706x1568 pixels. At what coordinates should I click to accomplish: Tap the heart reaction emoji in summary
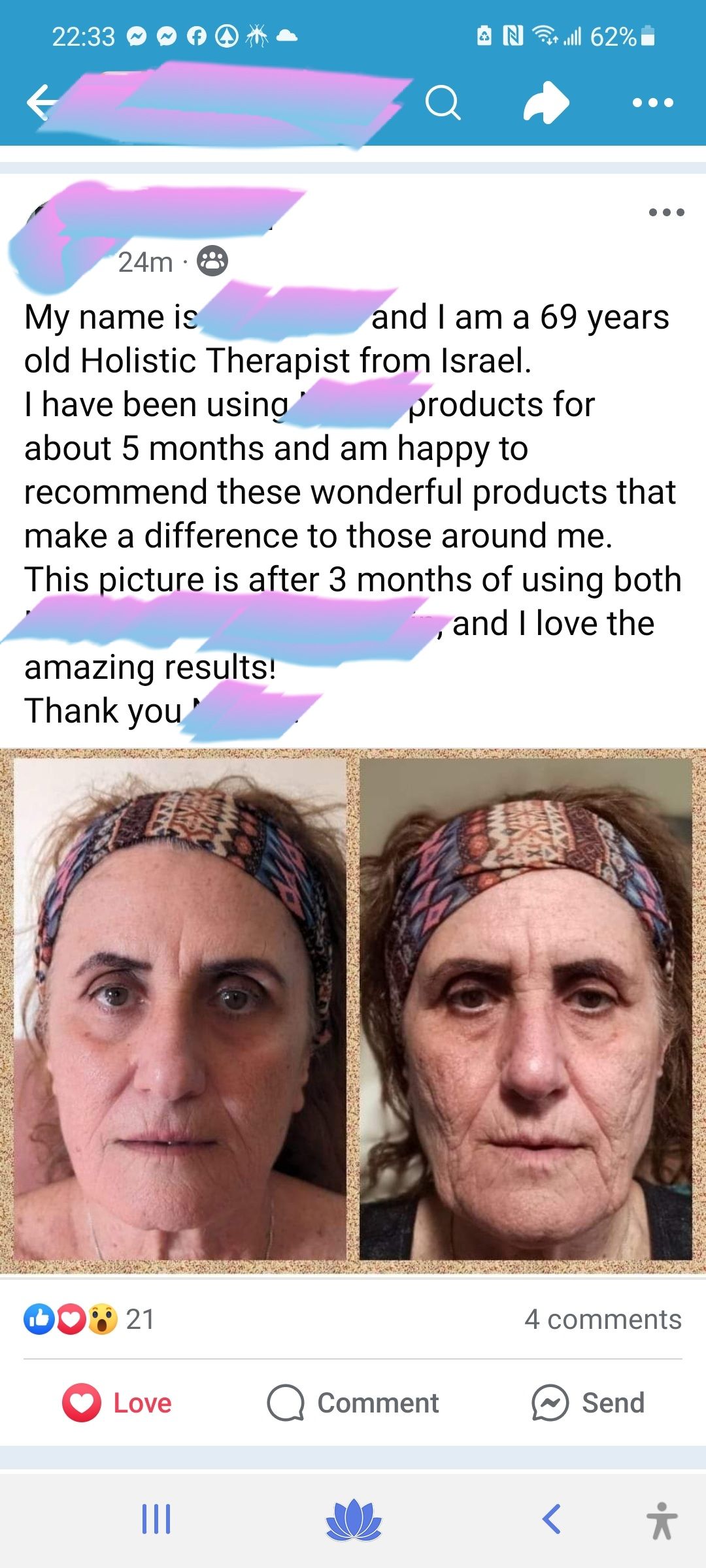point(71,1319)
